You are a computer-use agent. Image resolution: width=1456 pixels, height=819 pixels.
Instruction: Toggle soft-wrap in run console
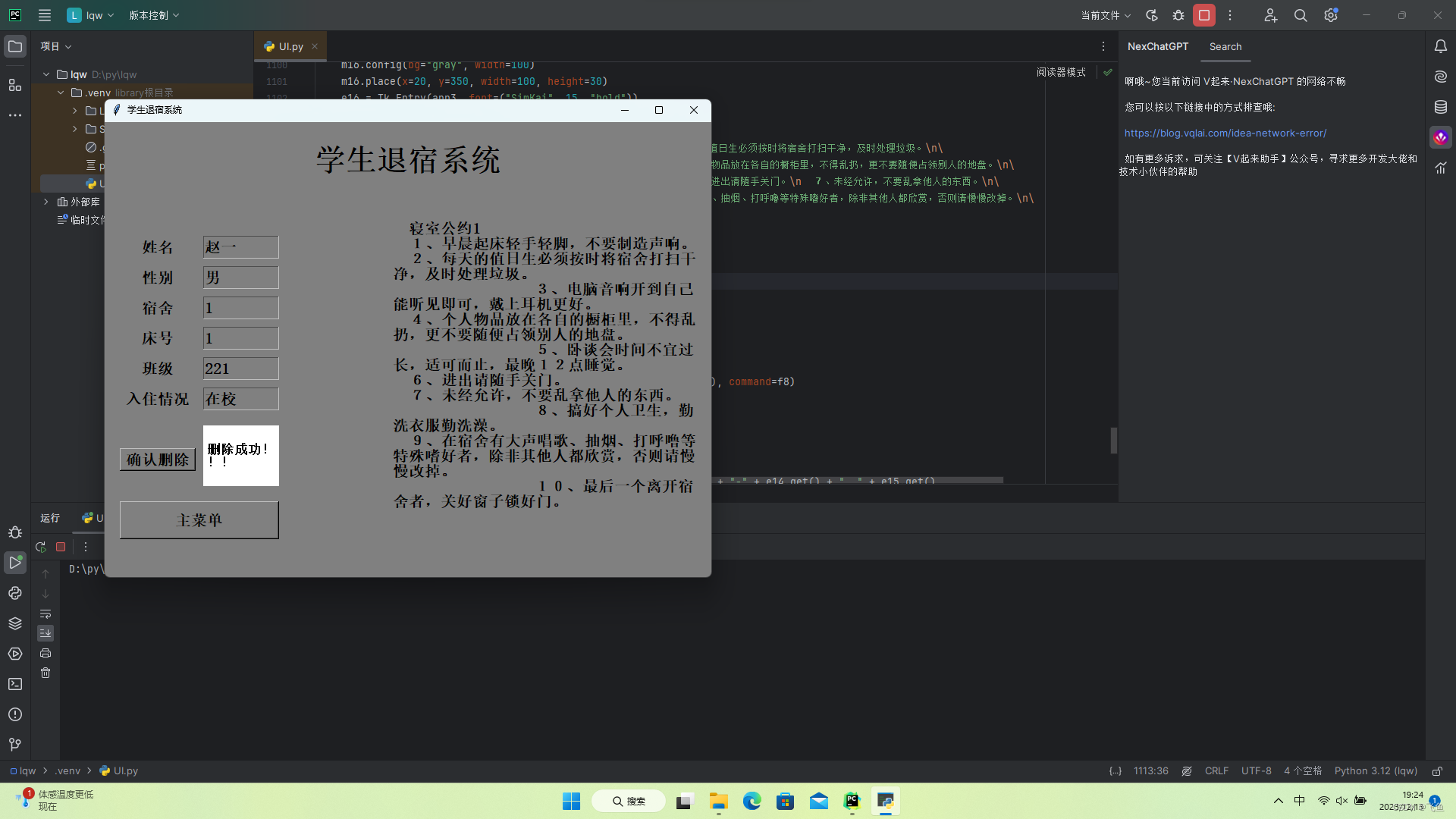tap(45, 613)
